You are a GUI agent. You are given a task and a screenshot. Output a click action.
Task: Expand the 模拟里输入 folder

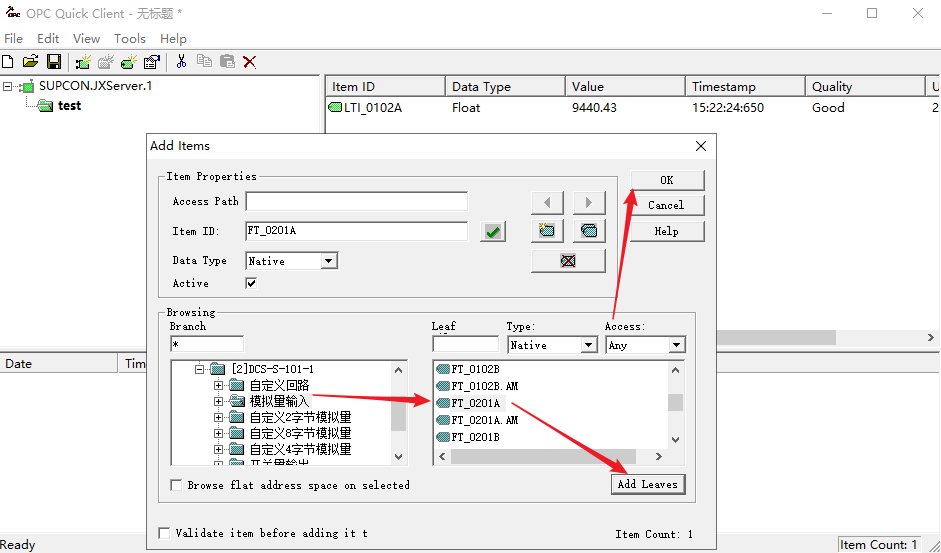coord(218,401)
